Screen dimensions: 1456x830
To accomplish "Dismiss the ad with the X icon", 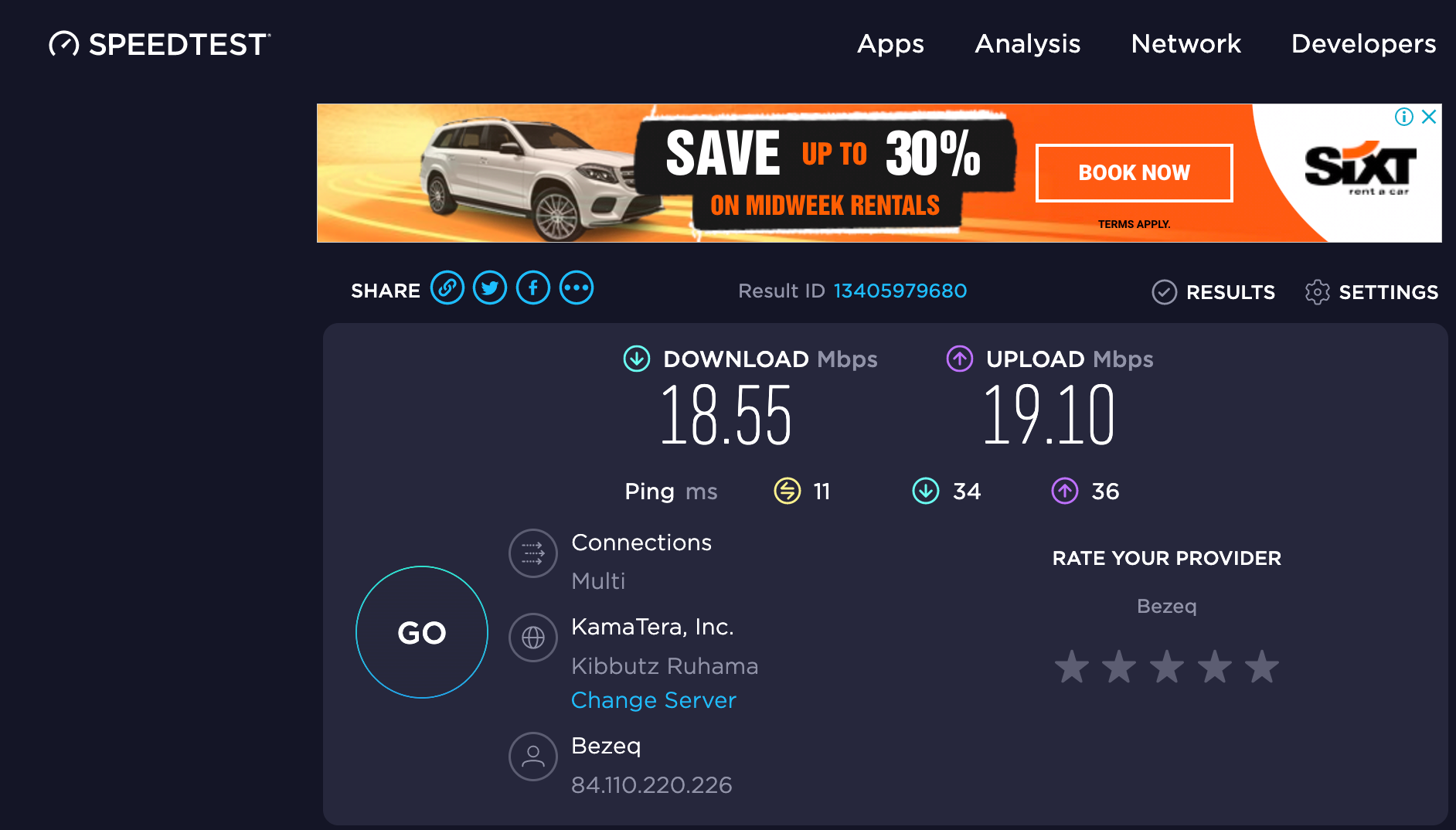I will tap(1430, 117).
